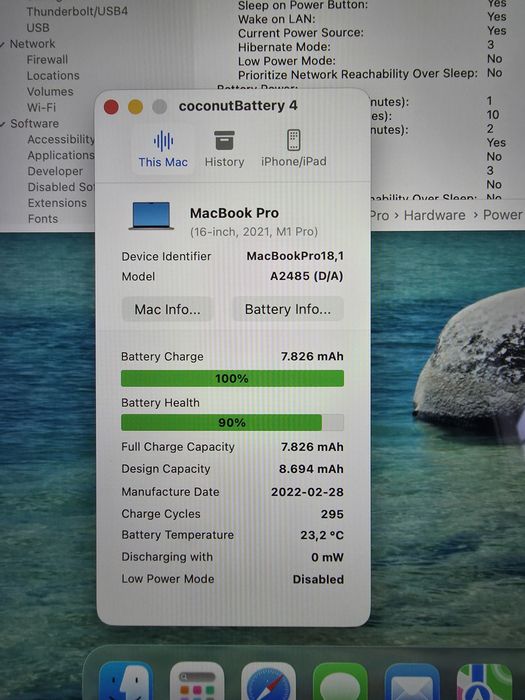Click the Battery Info... button
Image resolution: width=525 pixels, height=700 pixels.
coord(288,309)
